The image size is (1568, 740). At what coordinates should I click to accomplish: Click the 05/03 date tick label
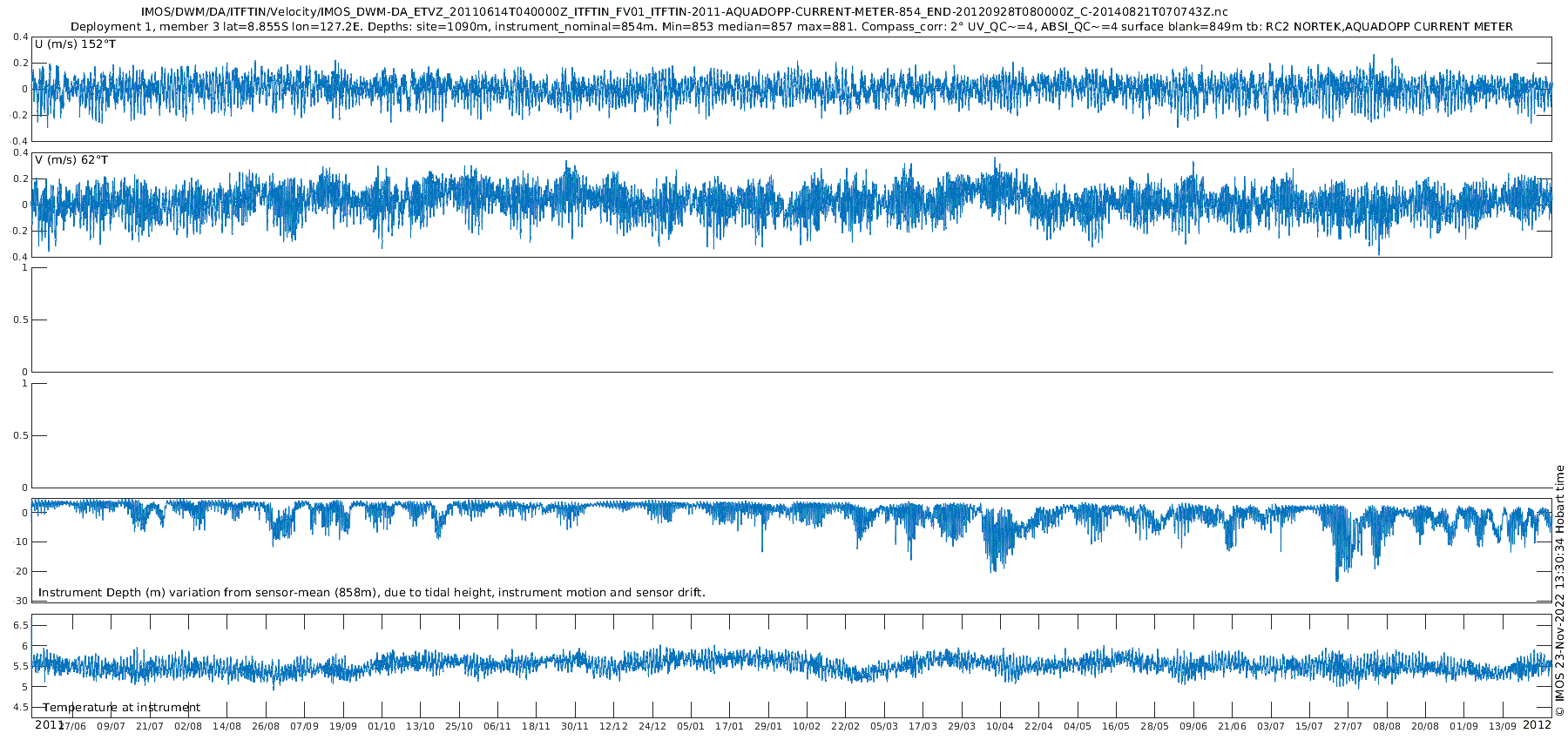point(884,726)
